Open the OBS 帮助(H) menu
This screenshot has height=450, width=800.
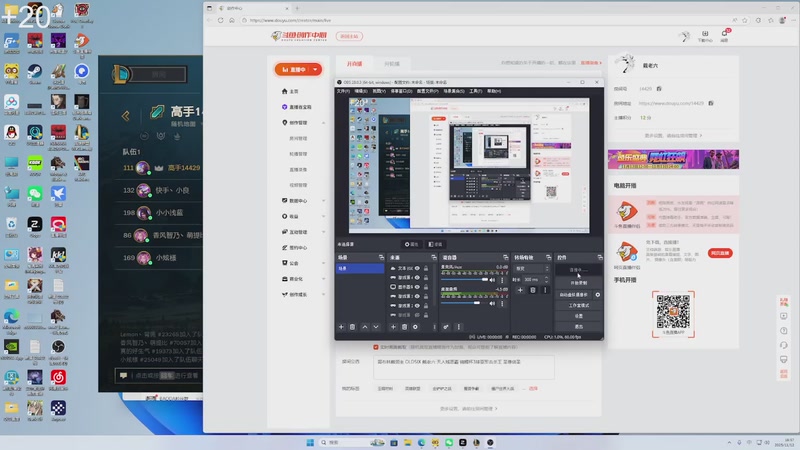pyautogui.click(x=494, y=91)
